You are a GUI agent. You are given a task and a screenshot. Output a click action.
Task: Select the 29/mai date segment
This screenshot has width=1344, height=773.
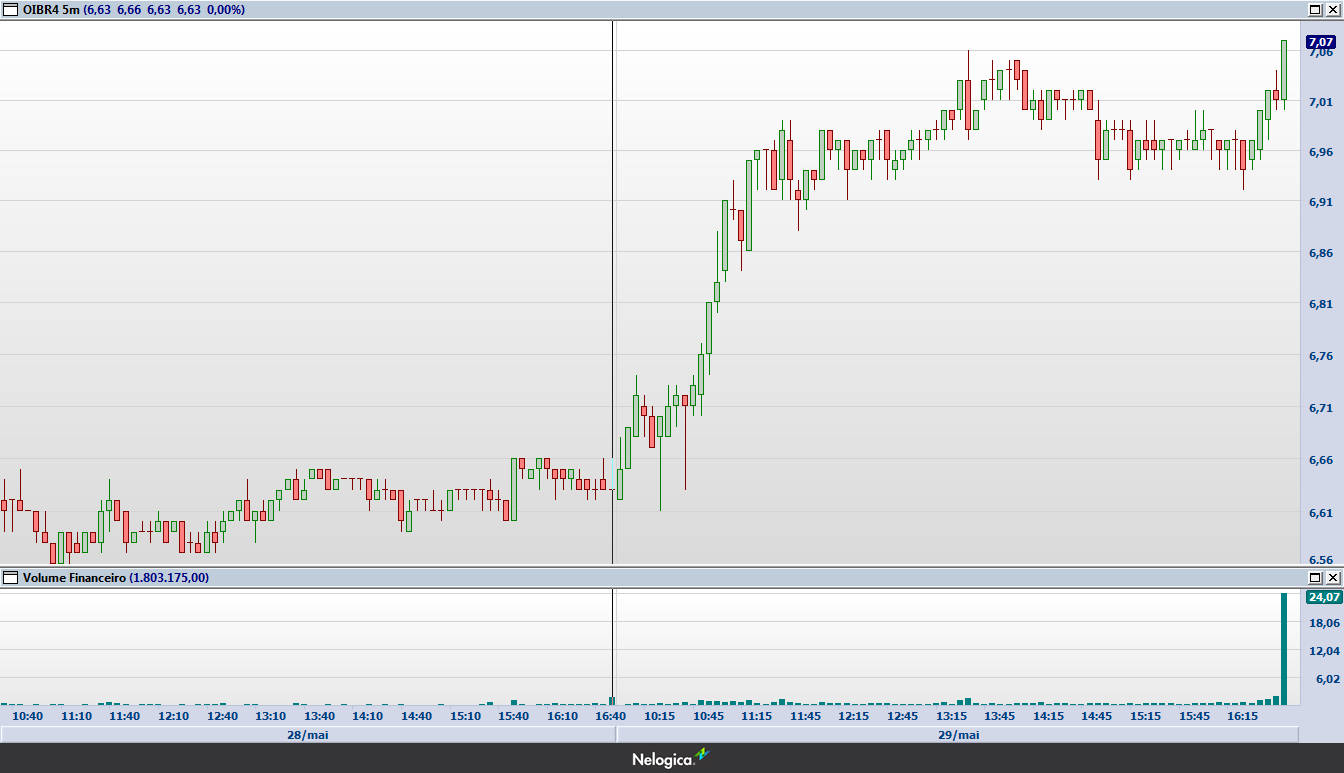(957, 734)
